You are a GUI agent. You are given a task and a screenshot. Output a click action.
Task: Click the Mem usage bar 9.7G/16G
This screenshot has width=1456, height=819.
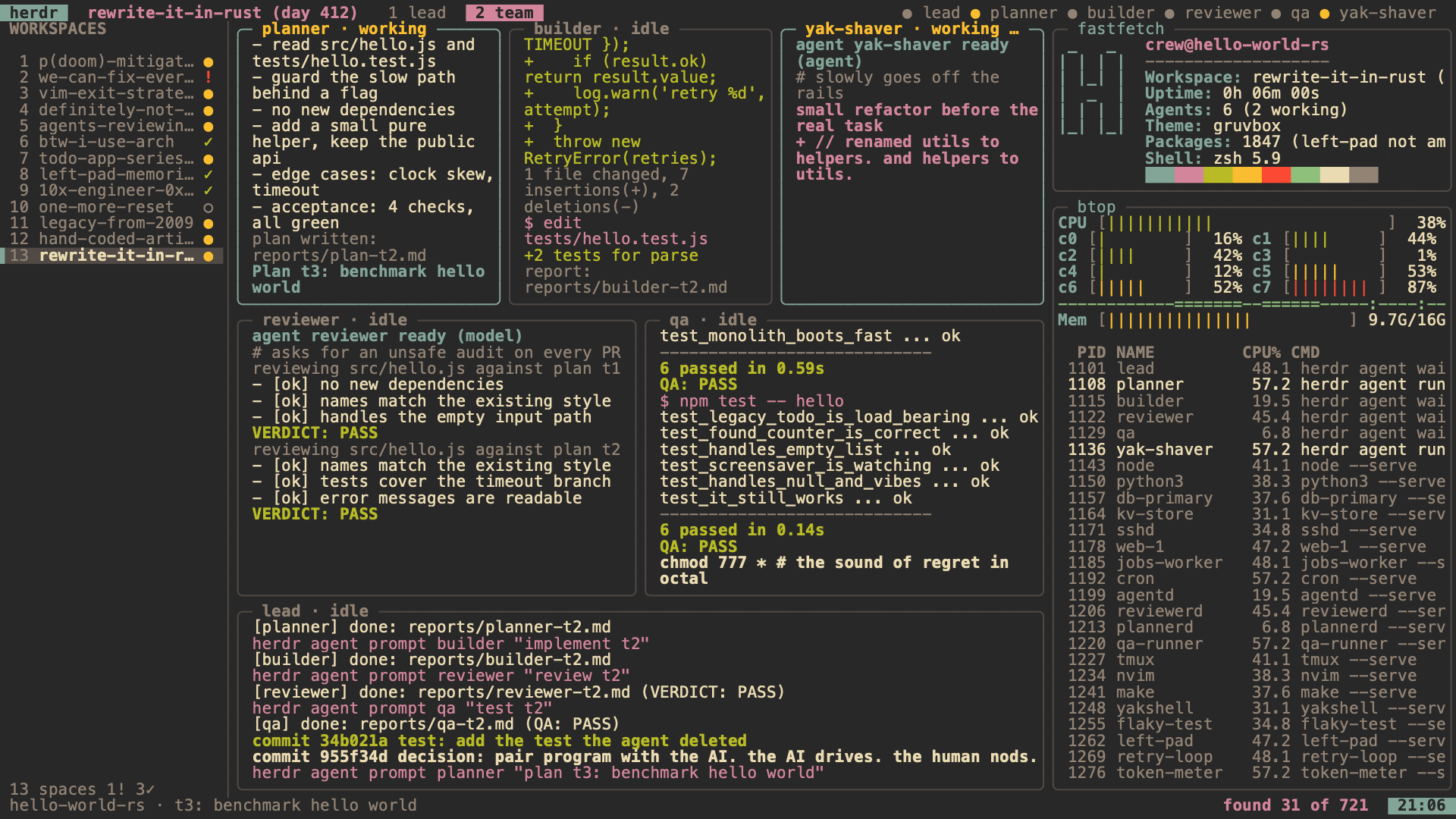1227,320
